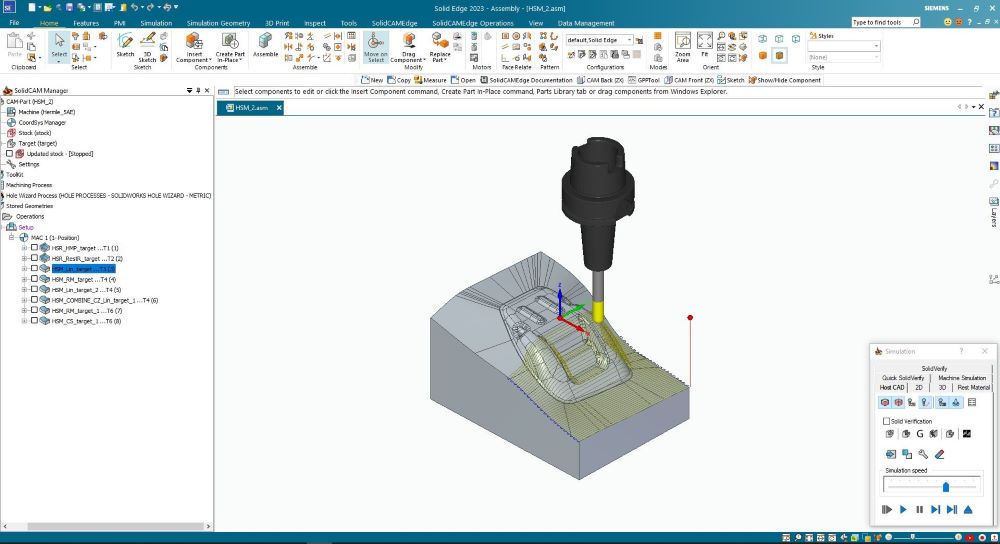
Task: Select the Sketch tool in the ribbon
Action: click(125, 45)
